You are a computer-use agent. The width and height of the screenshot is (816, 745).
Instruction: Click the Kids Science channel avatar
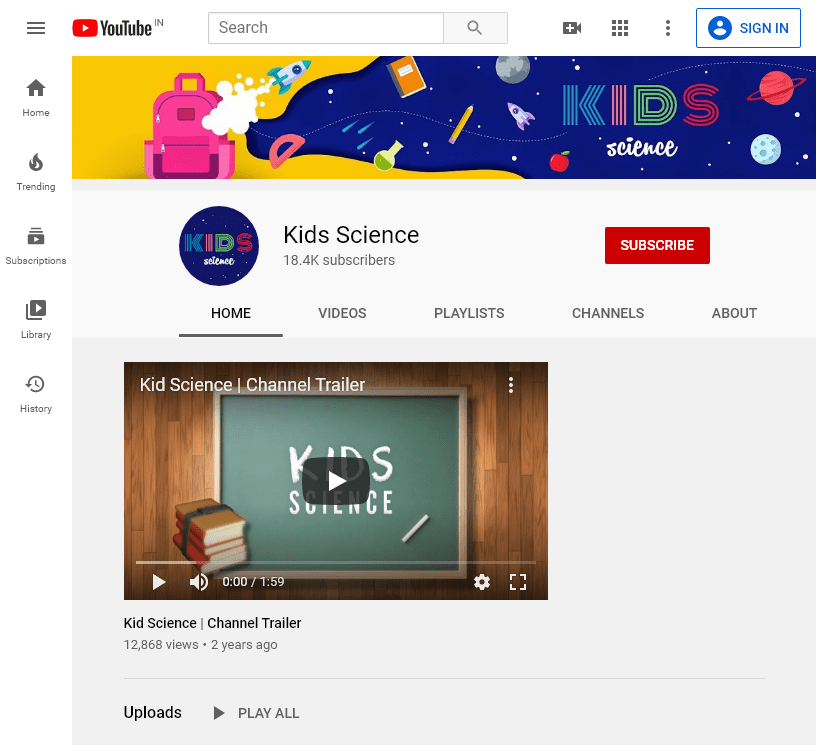(219, 246)
